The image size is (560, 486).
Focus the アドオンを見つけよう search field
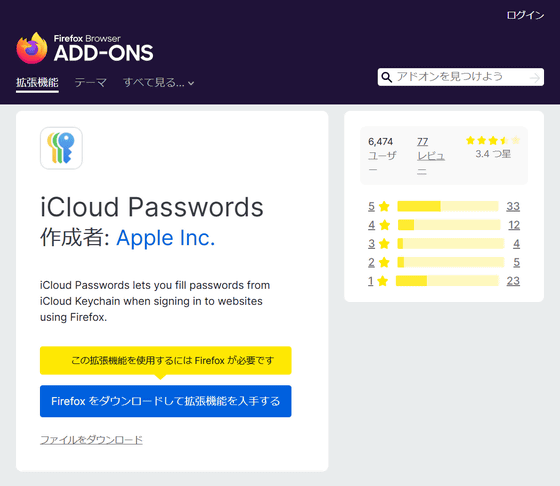[x=461, y=77]
